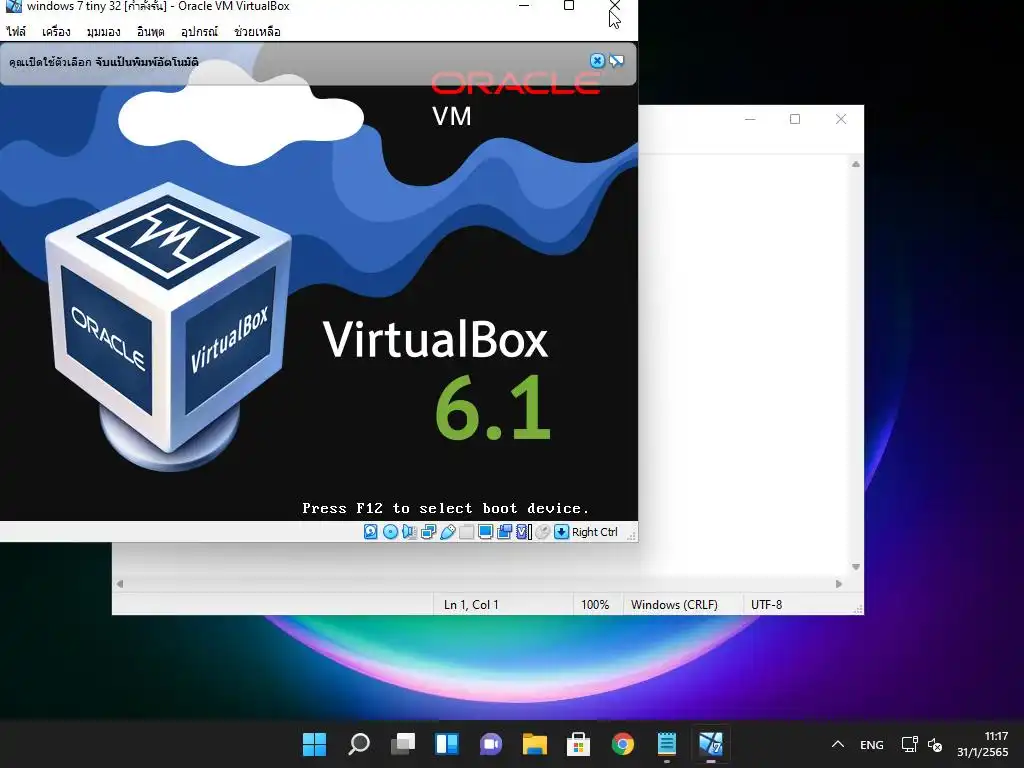The width and height of the screenshot is (1024, 768).
Task: Open taskbar Search
Action: (x=359, y=744)
